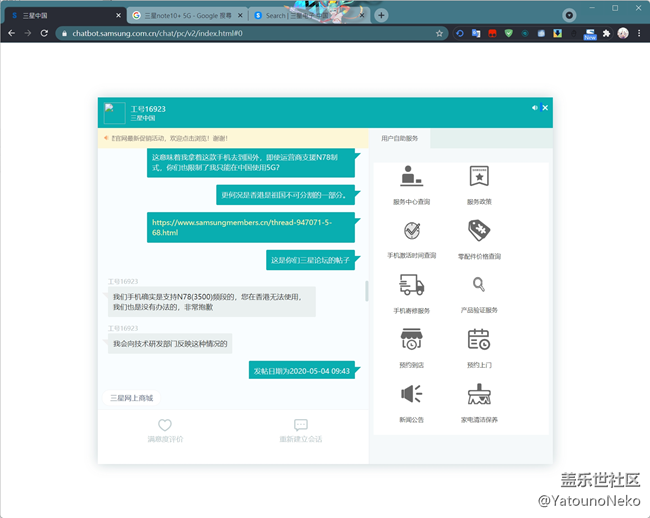The image size is (650, 518).
Task: Open the browser extensions puzzle icon
Action: pyautogui.click(x=606, y=33)
